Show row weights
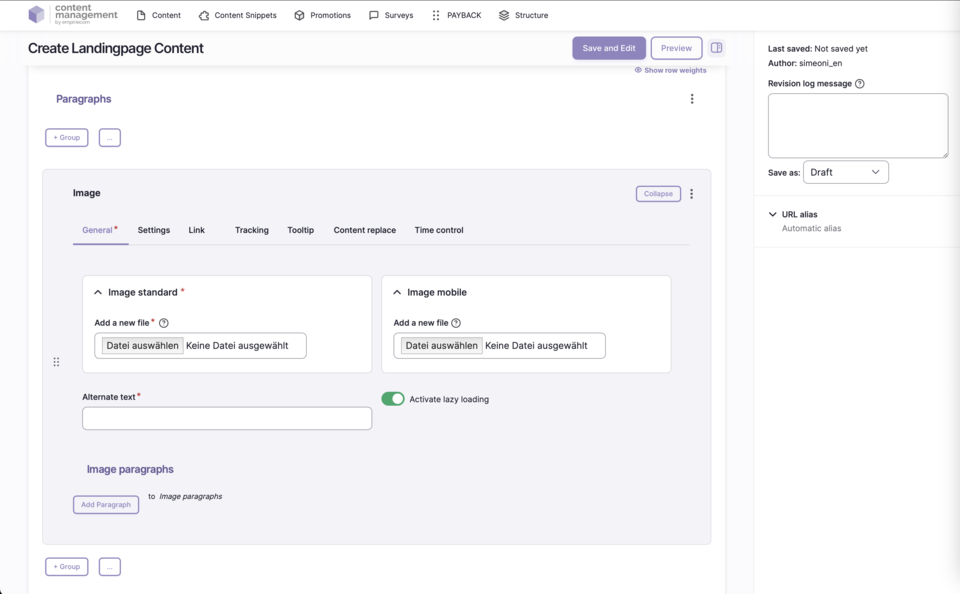The height and width of the screenshot is (594, 960). [670, 70]
